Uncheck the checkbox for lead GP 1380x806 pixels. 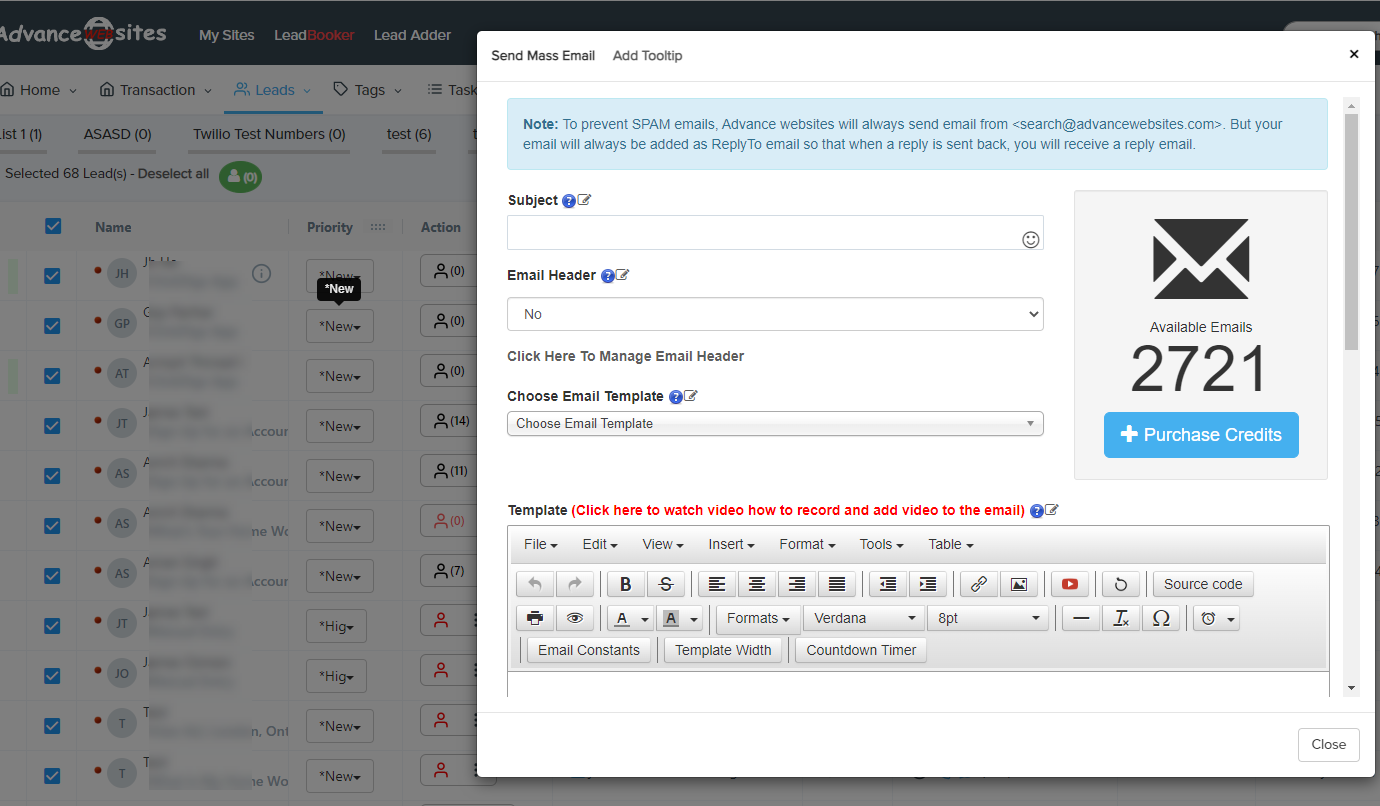click(53, 326)
